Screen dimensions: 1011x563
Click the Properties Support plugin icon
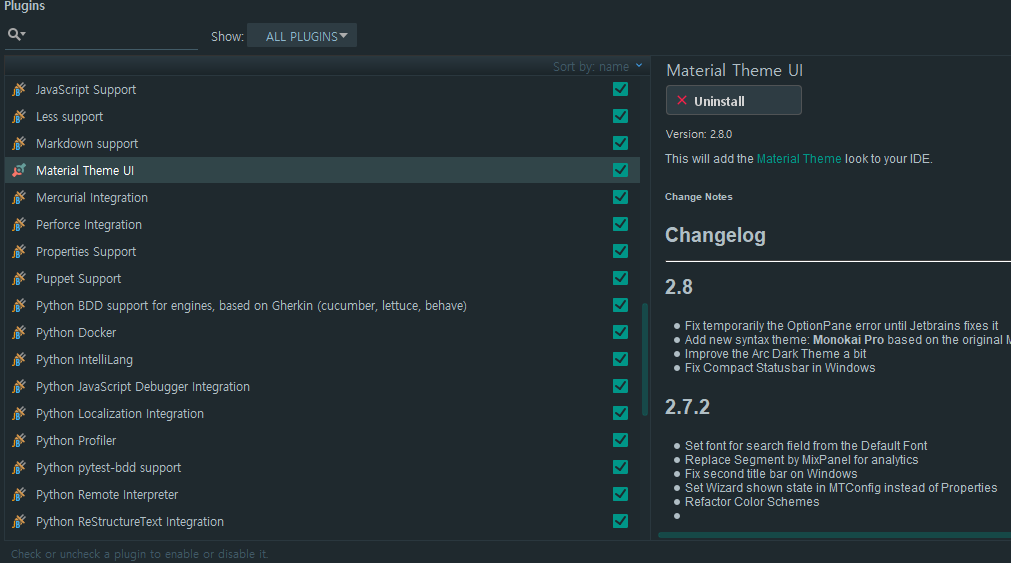[x=19, y=252]
